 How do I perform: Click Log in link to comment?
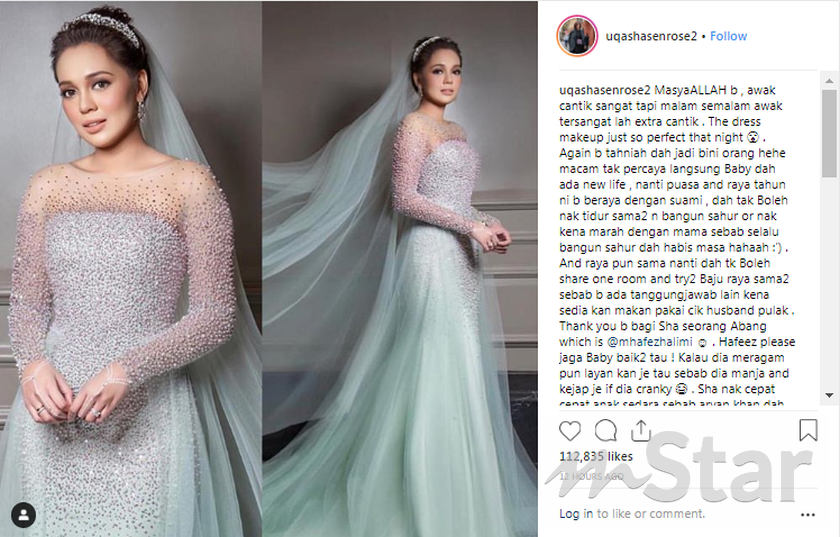(576, 513)
